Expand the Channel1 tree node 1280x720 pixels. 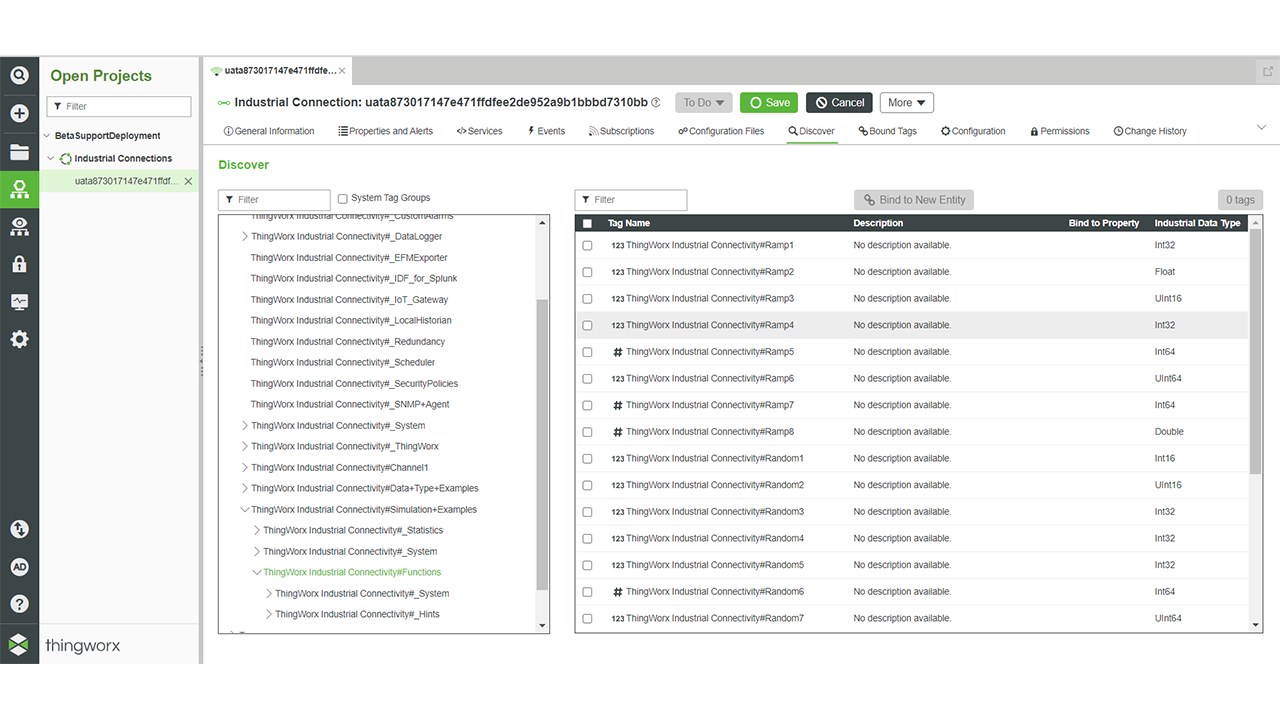(x=245, y=468)
